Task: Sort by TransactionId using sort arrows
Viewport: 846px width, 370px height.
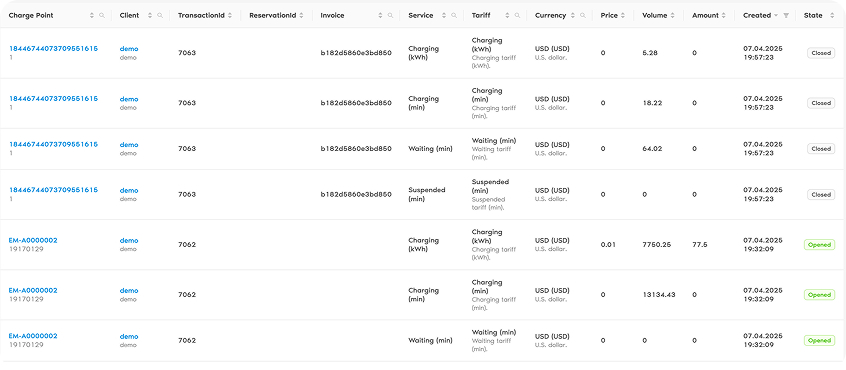Action: click(x=230, y=16)
